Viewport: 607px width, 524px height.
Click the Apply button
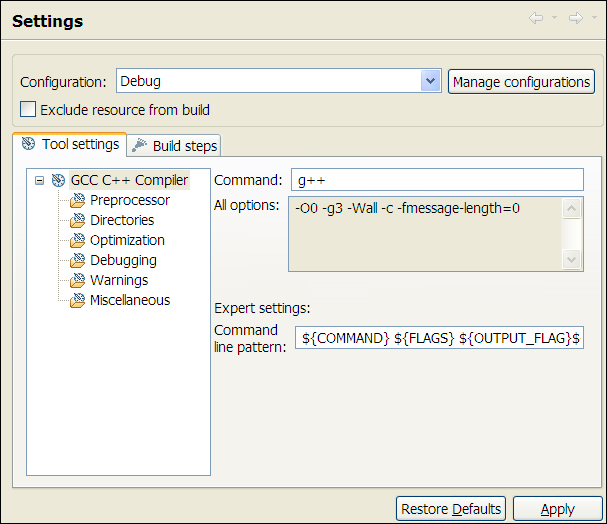[558, 509]
